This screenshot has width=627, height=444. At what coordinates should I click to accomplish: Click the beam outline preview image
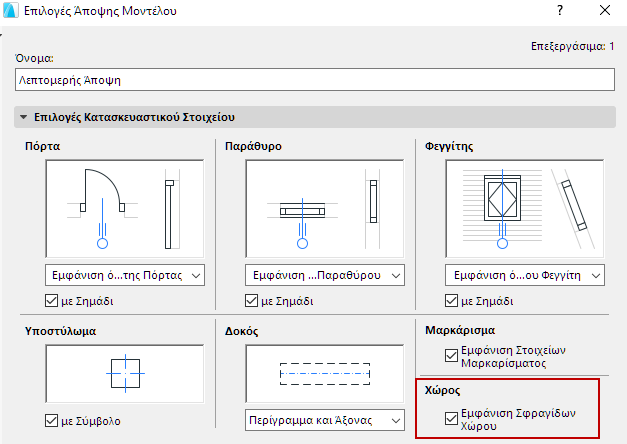325,372
